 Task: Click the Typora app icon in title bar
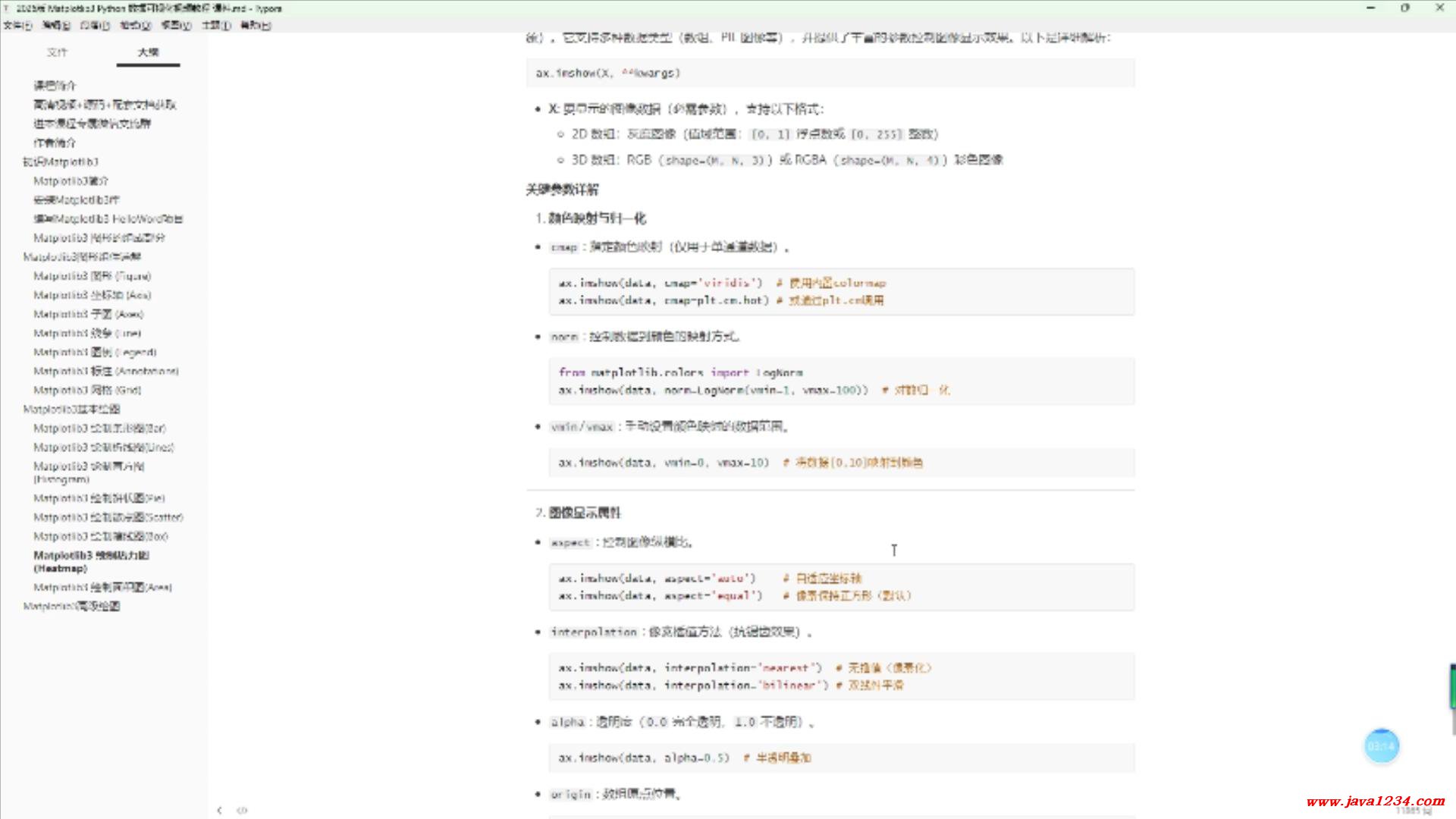coord(8,8)
